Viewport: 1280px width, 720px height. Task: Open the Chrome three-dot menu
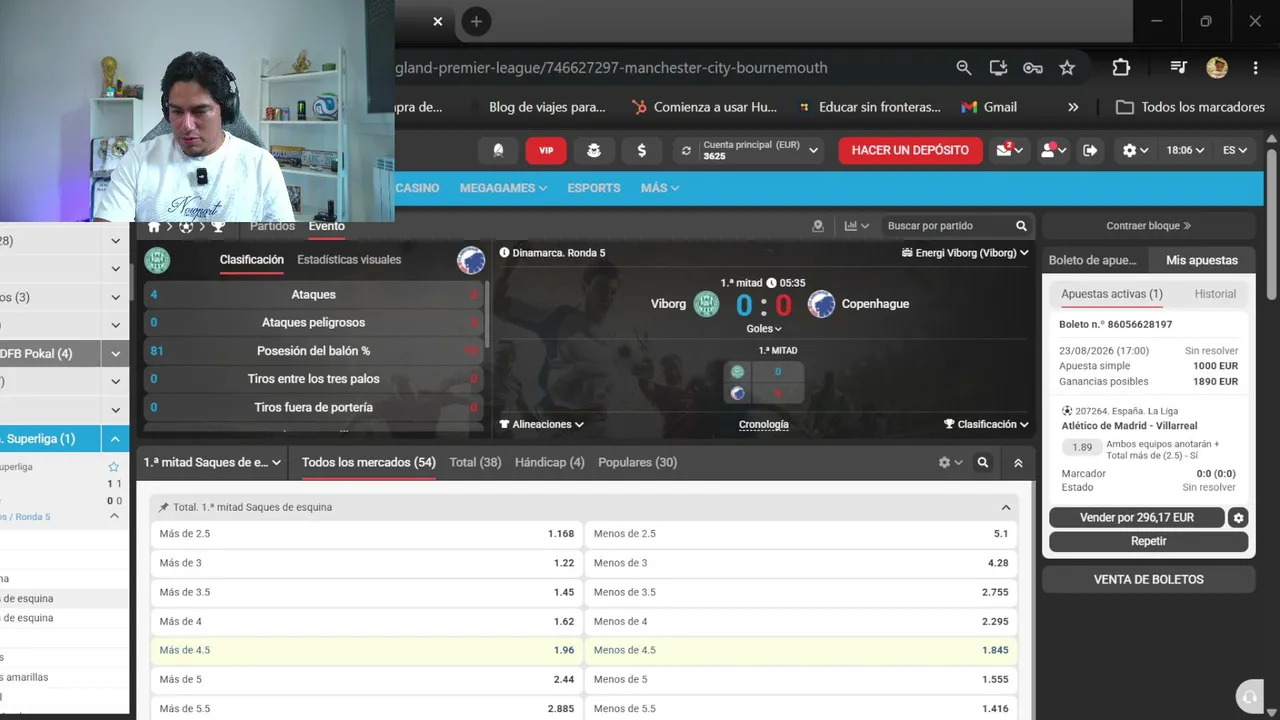point(1255,68)
